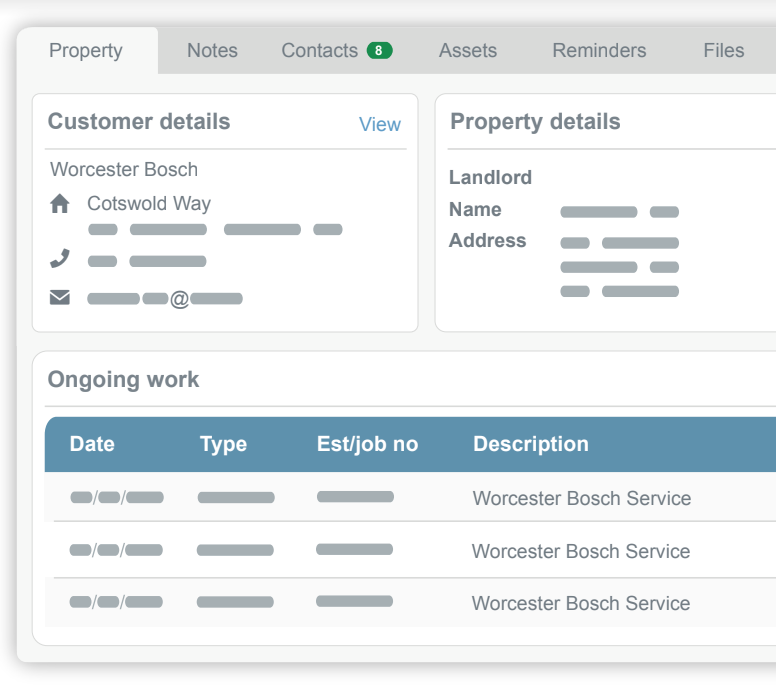Open the Property tab
The height and width of the screenshot is (690, 776).
(x=86, y=50)
